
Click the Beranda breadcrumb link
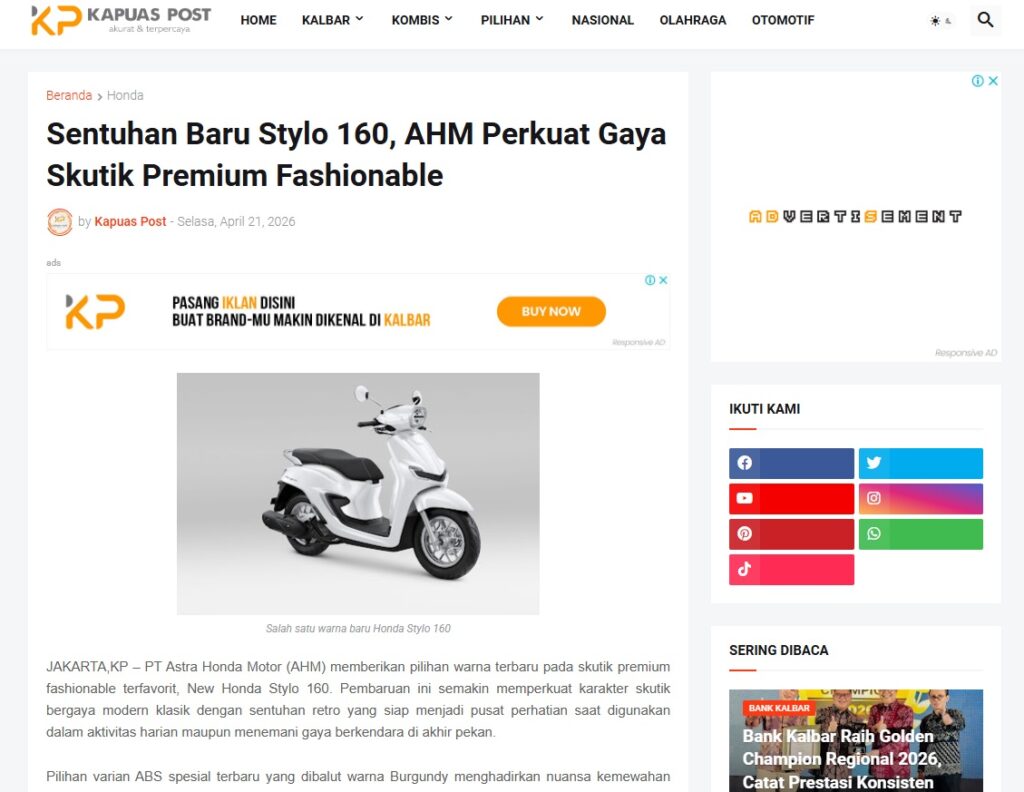coord(69,95)
